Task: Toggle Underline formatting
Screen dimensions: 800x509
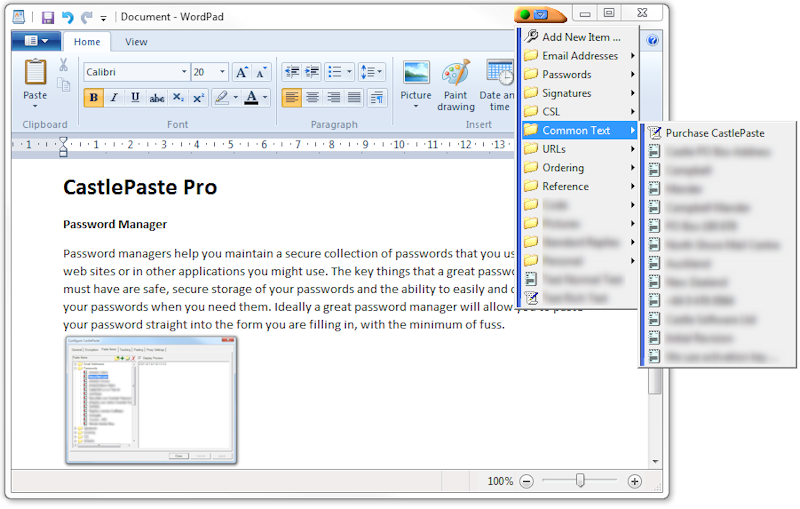Action: [x=134, y=97]
